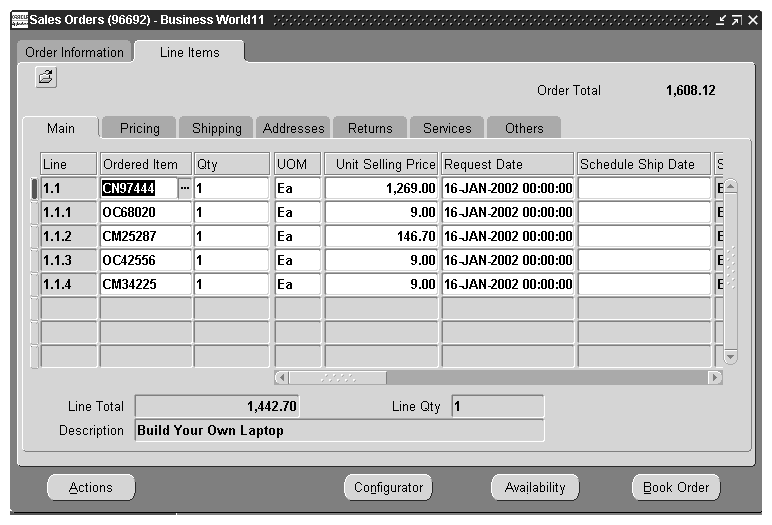772x525 pixels.
Task: Select the record indicator for line 1.1.2
Action: [x=34, y=236]
